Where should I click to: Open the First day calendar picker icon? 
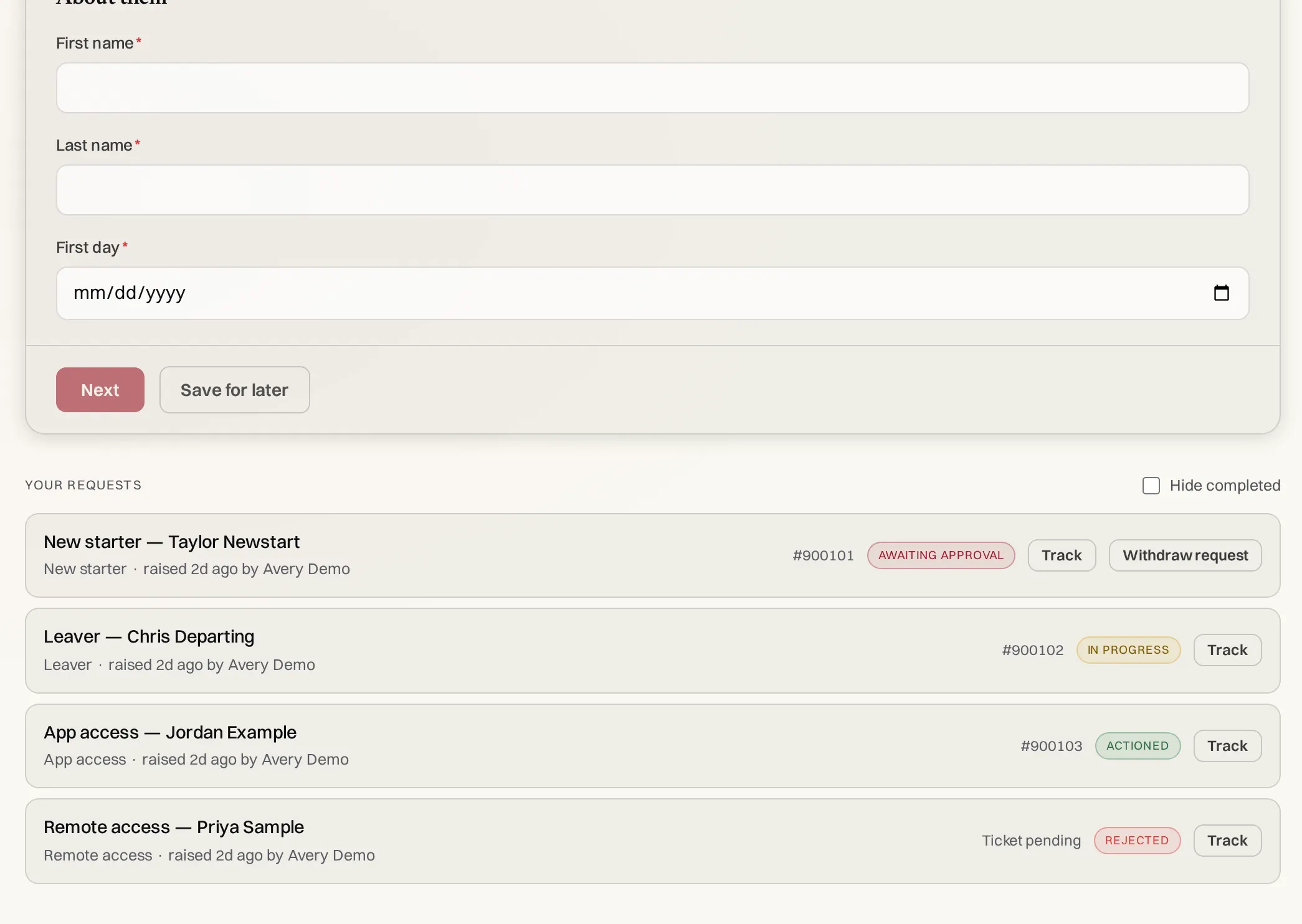1221,293
